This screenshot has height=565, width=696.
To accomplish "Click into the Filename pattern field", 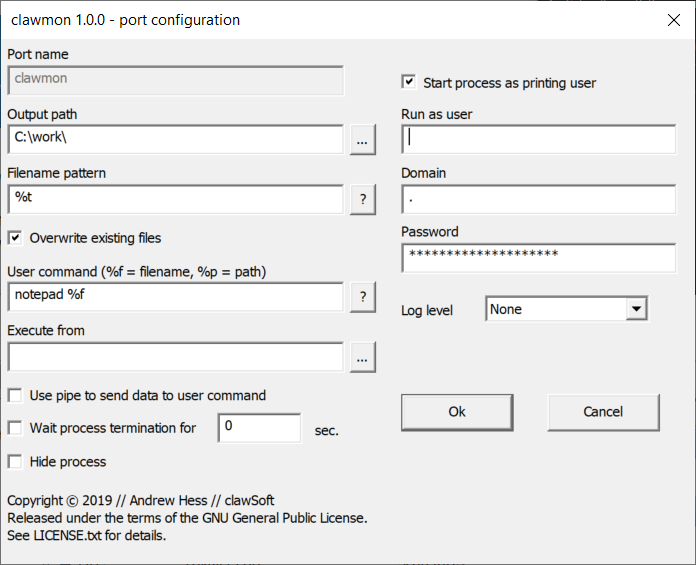I will 175,199.
